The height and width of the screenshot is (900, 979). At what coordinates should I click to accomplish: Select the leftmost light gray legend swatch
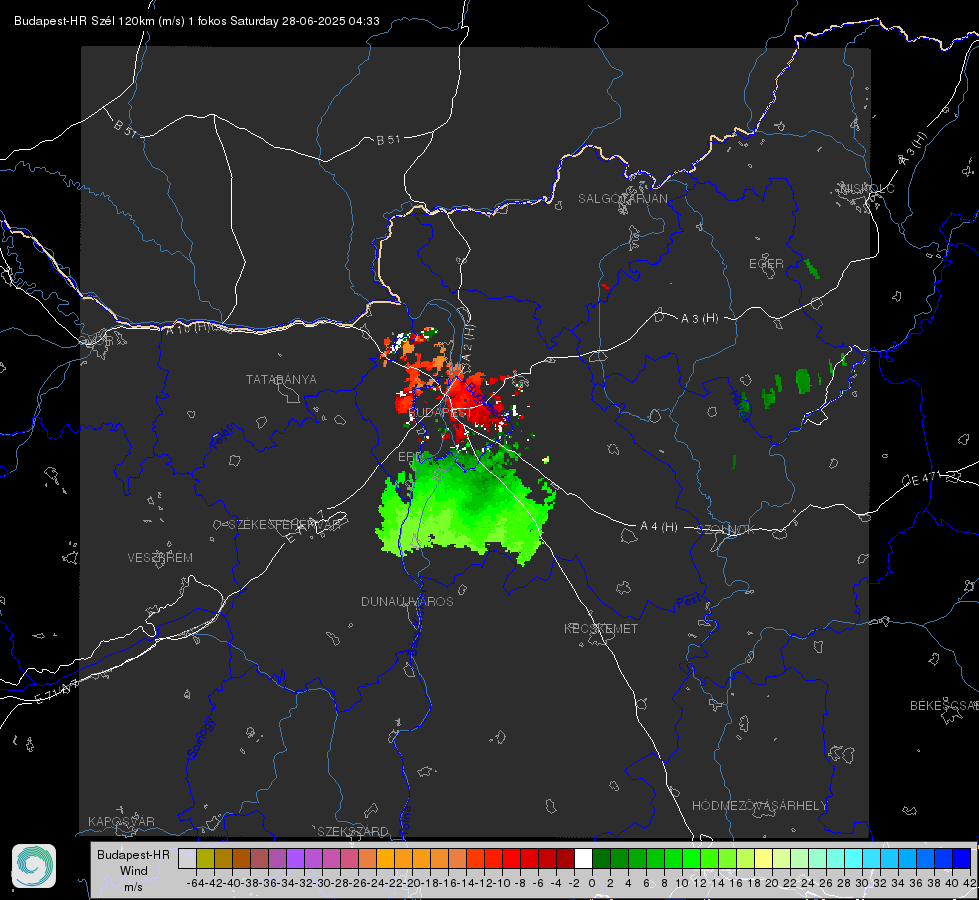(187, 859)
